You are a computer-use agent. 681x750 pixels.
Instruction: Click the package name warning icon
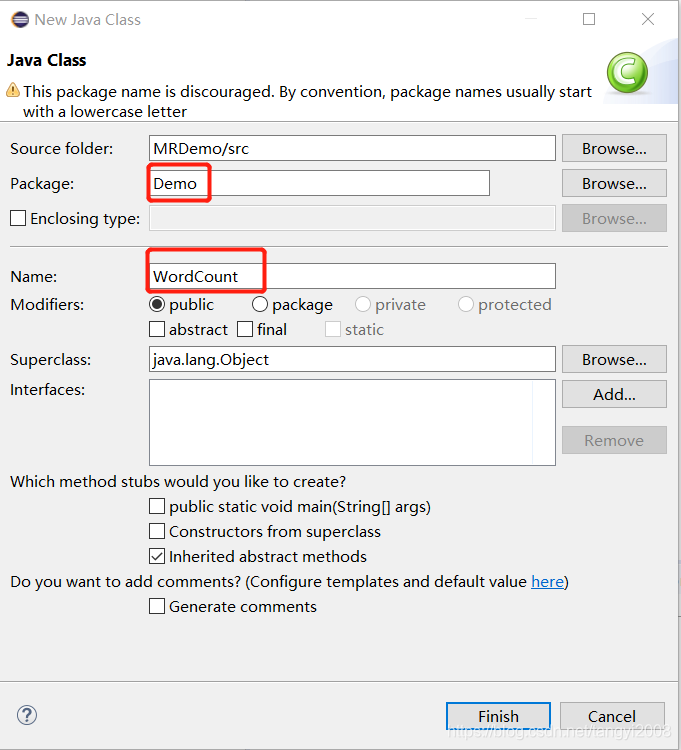click(13, 90)
